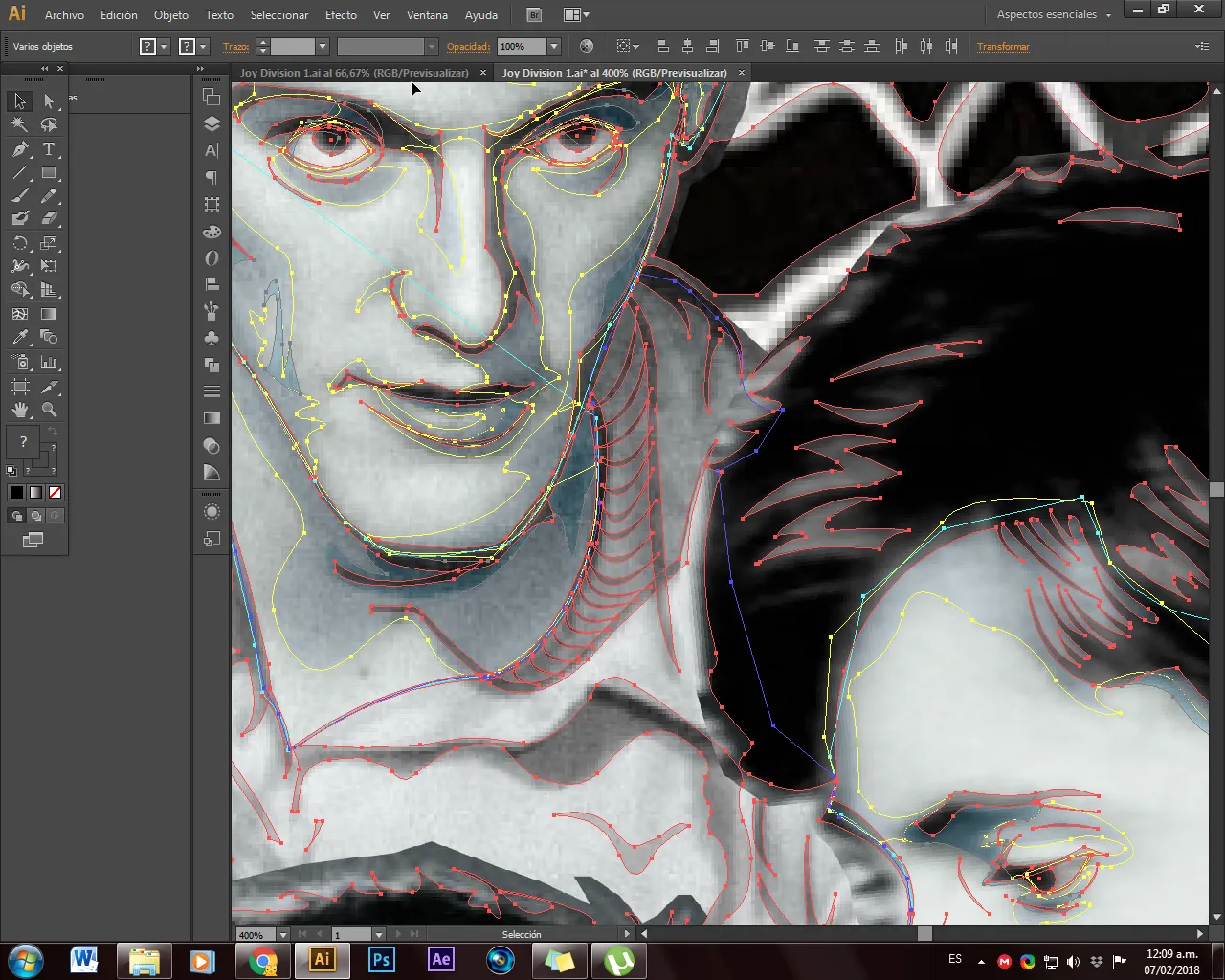The height and width of the screenshot is (980, 1225).
Task: Open fill color dropdown in control bar
Action: click(165, 46)
